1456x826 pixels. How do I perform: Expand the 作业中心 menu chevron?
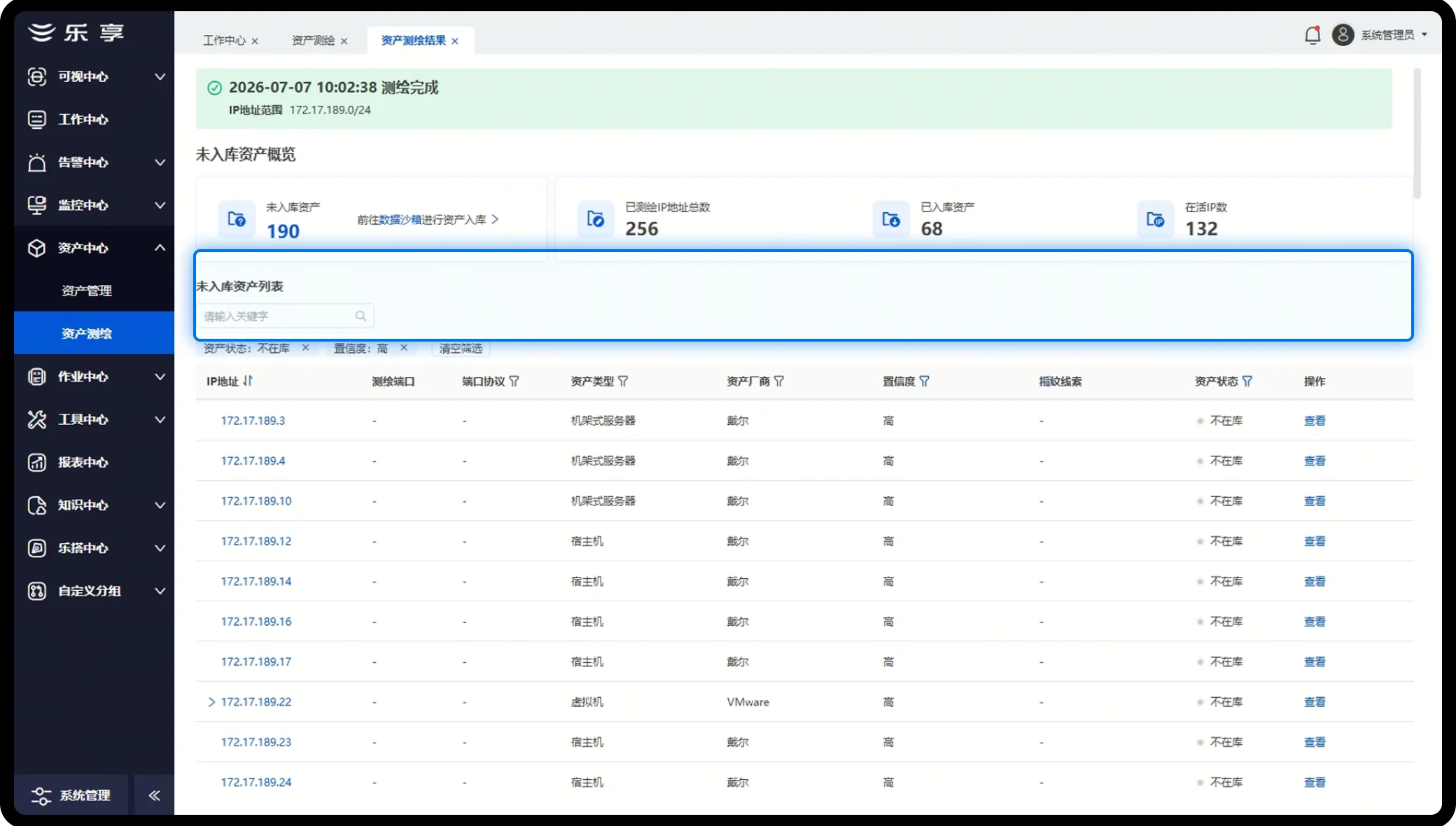pos(160,377)
